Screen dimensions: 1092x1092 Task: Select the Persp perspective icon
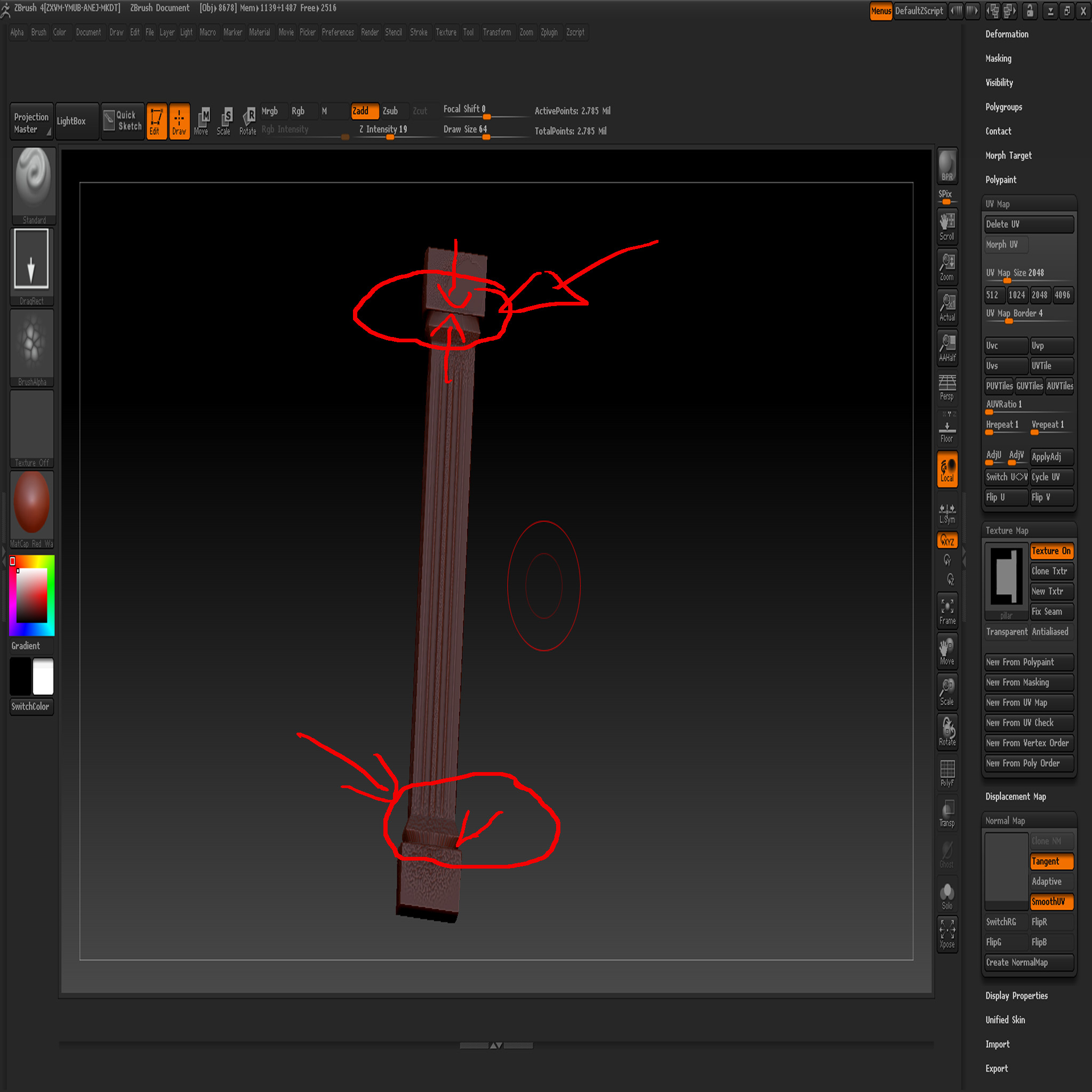pos(947,387)
